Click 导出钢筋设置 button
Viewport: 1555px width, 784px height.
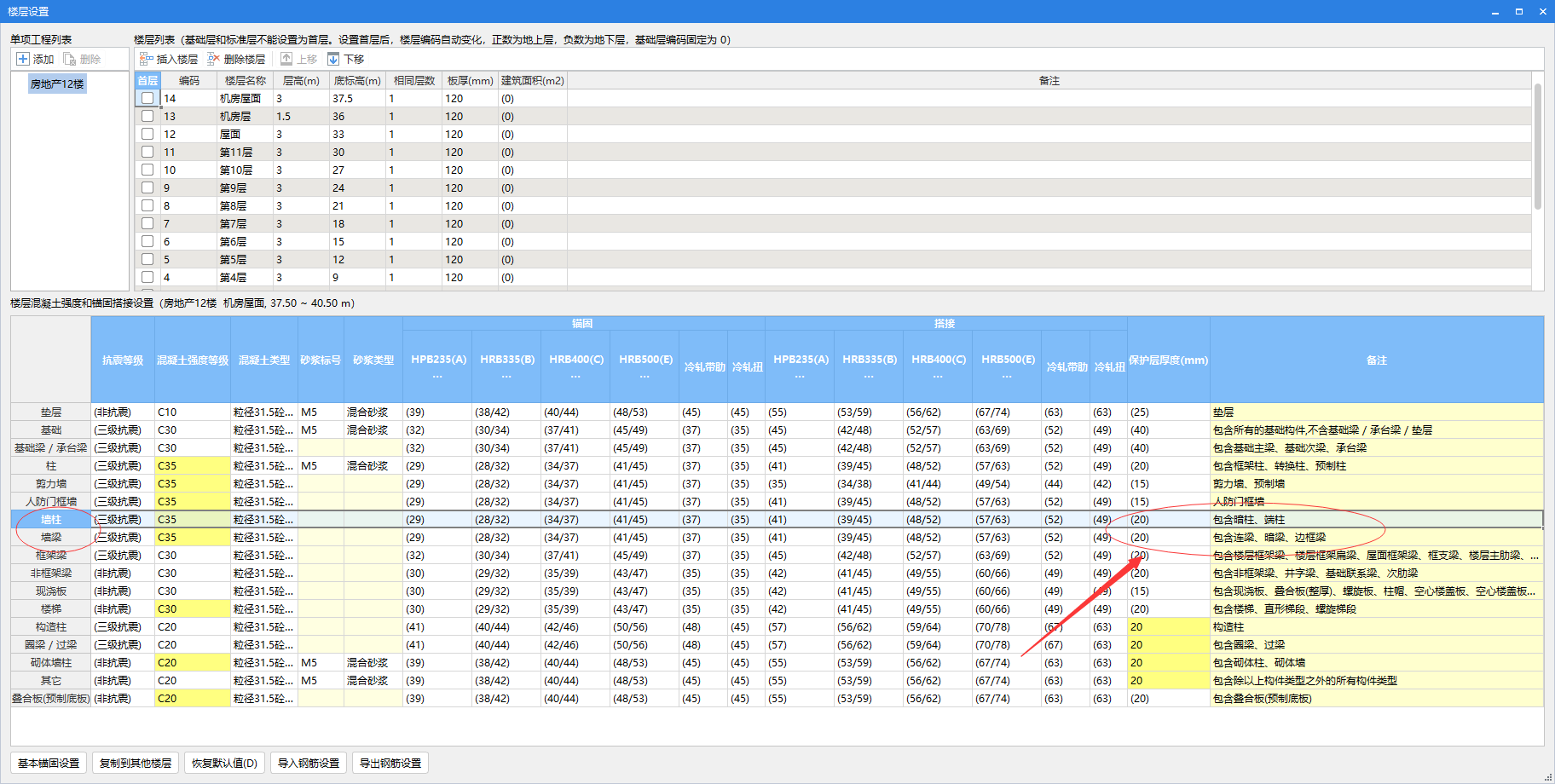click(x=390, y=763)
